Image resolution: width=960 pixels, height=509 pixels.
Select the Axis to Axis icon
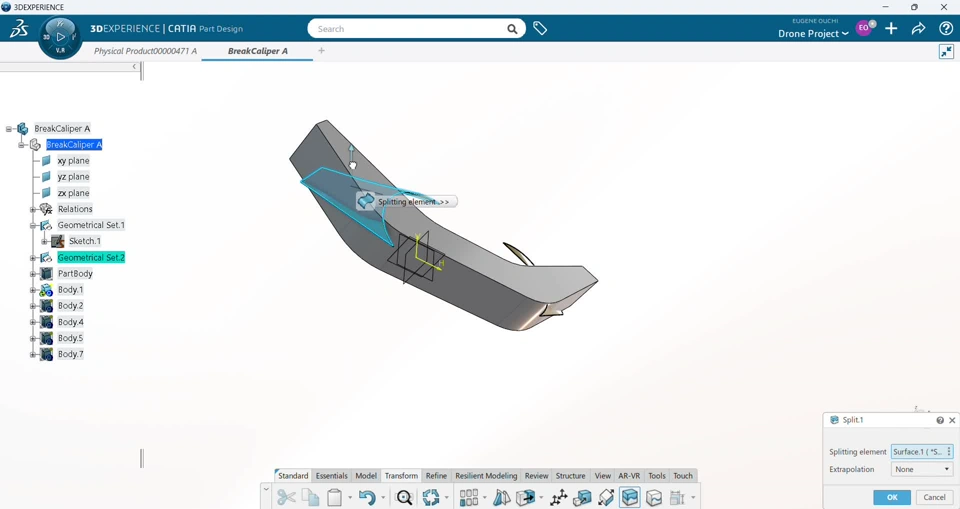coord(558,497)
